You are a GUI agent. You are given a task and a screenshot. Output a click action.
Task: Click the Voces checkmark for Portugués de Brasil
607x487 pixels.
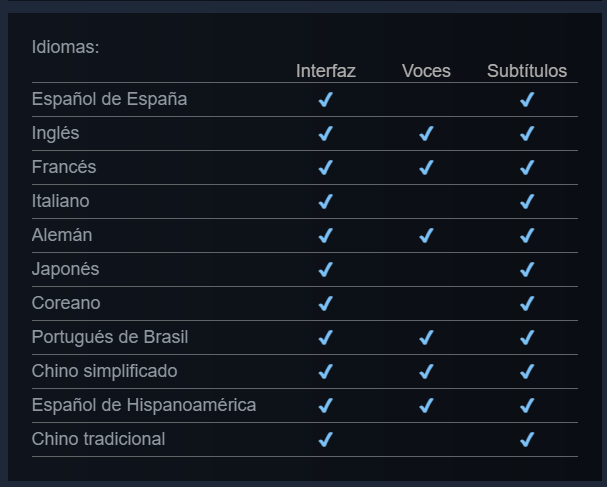[x=426, y=338]
